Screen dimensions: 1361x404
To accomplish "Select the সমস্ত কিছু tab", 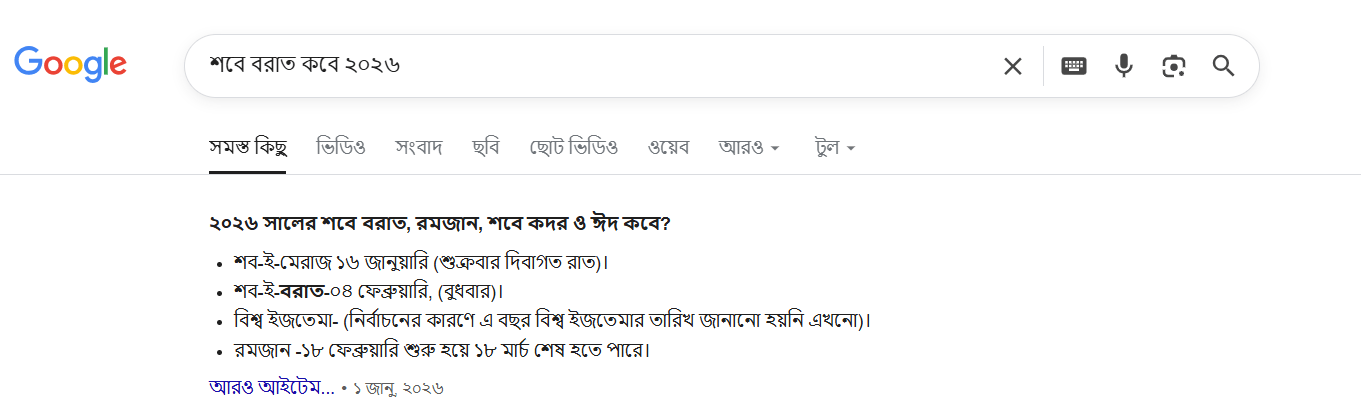I will pos(248,148).
